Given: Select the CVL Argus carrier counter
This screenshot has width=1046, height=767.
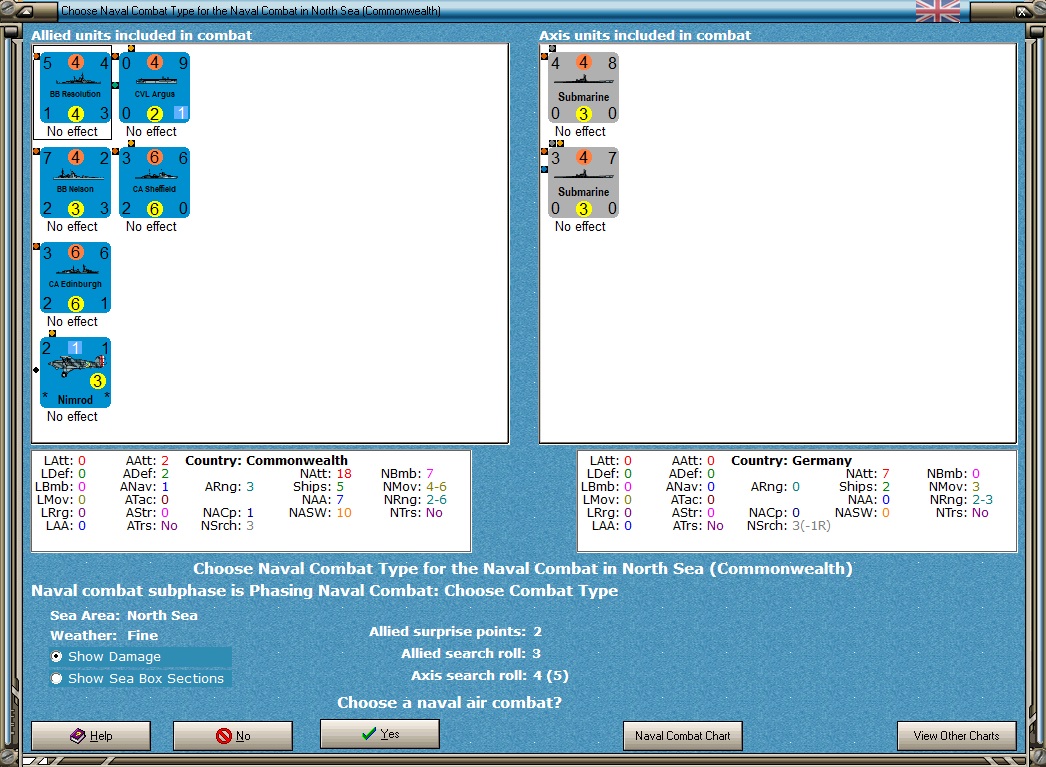Looking at the screenshot, I should [x=155, y=87].
